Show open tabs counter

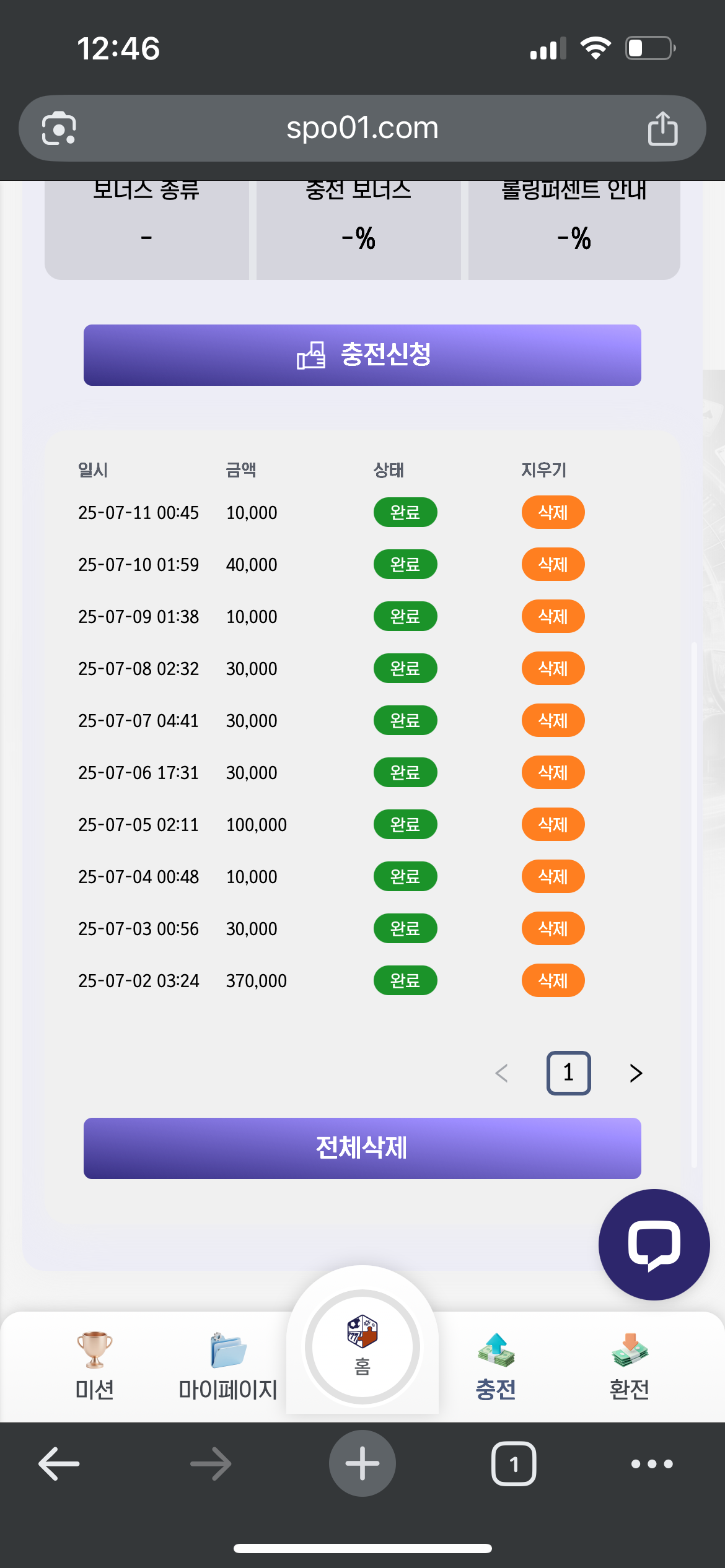[x=514, y=1464]
